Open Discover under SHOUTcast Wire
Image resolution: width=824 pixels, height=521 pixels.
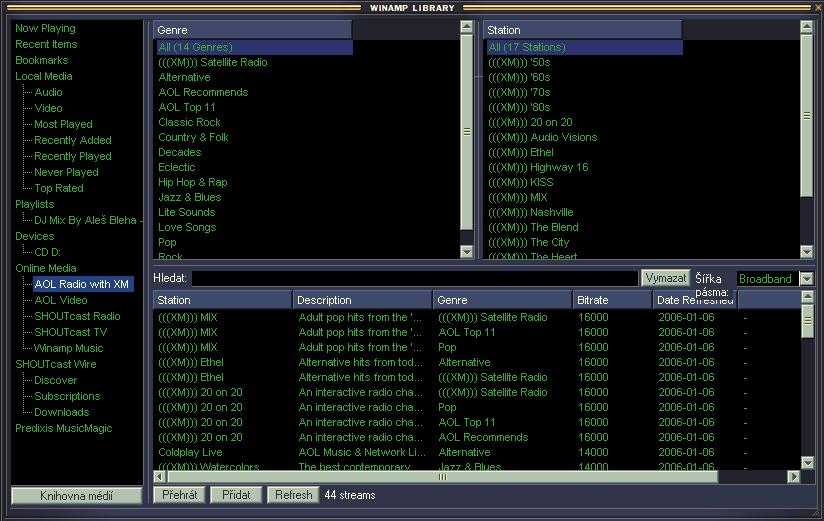click(x=55, y=380)
